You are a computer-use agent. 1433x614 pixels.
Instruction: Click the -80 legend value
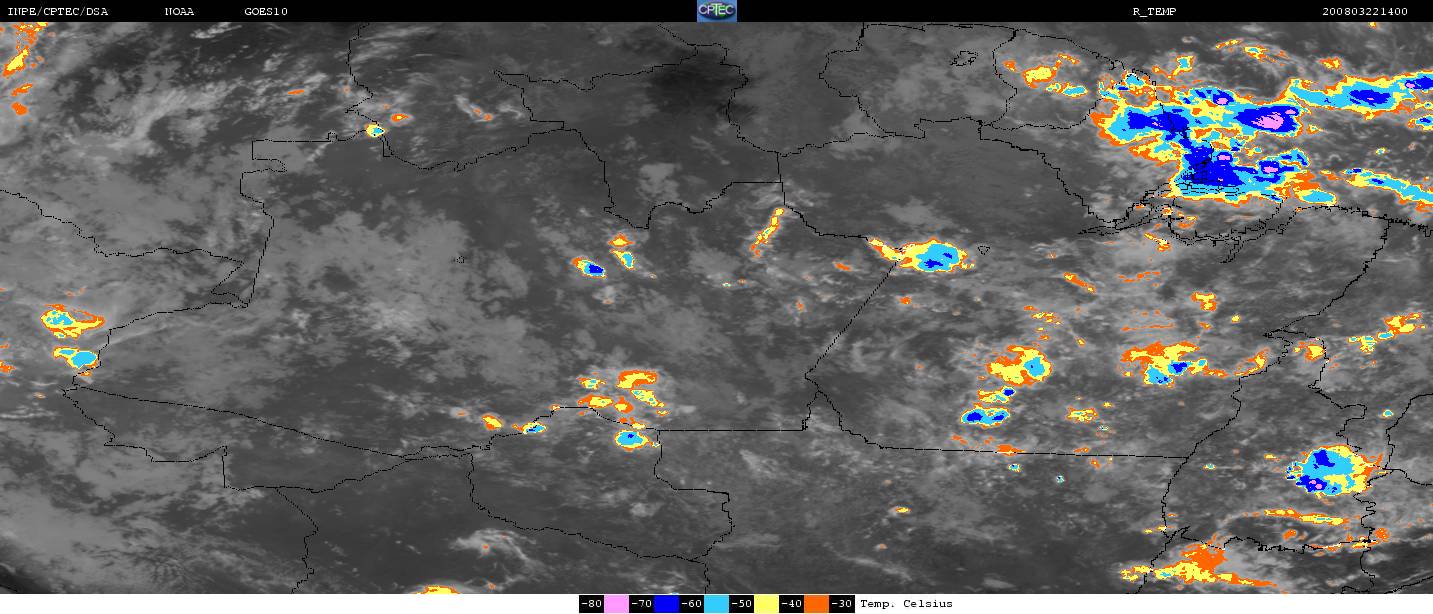click(592, 604)
